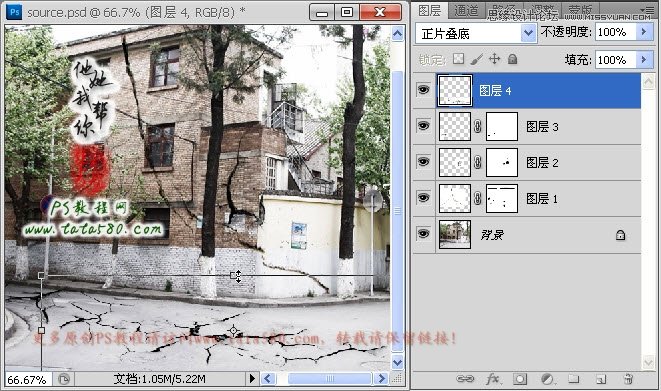
Task: Click the chain link icon of 图层 3
Action: pyautogui.click(x=478, y=126)
